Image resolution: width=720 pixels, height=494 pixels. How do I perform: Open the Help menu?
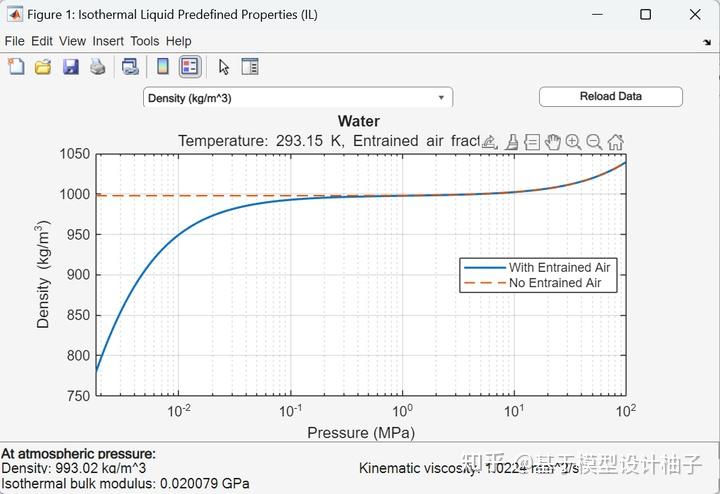click(x=179, y=41)
